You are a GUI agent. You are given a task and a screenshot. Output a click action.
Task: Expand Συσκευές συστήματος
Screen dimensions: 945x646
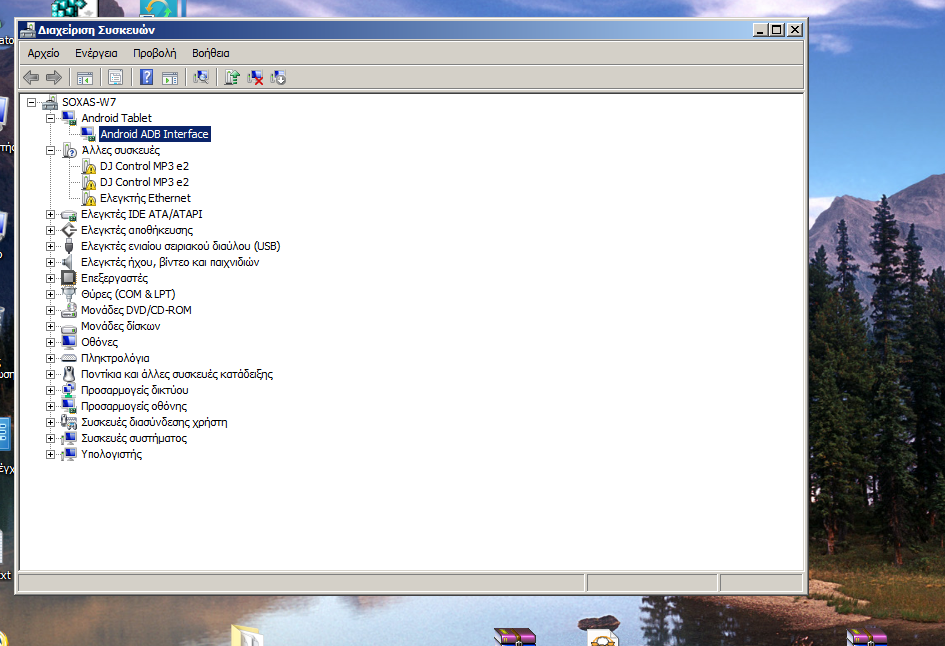(51, 438)
